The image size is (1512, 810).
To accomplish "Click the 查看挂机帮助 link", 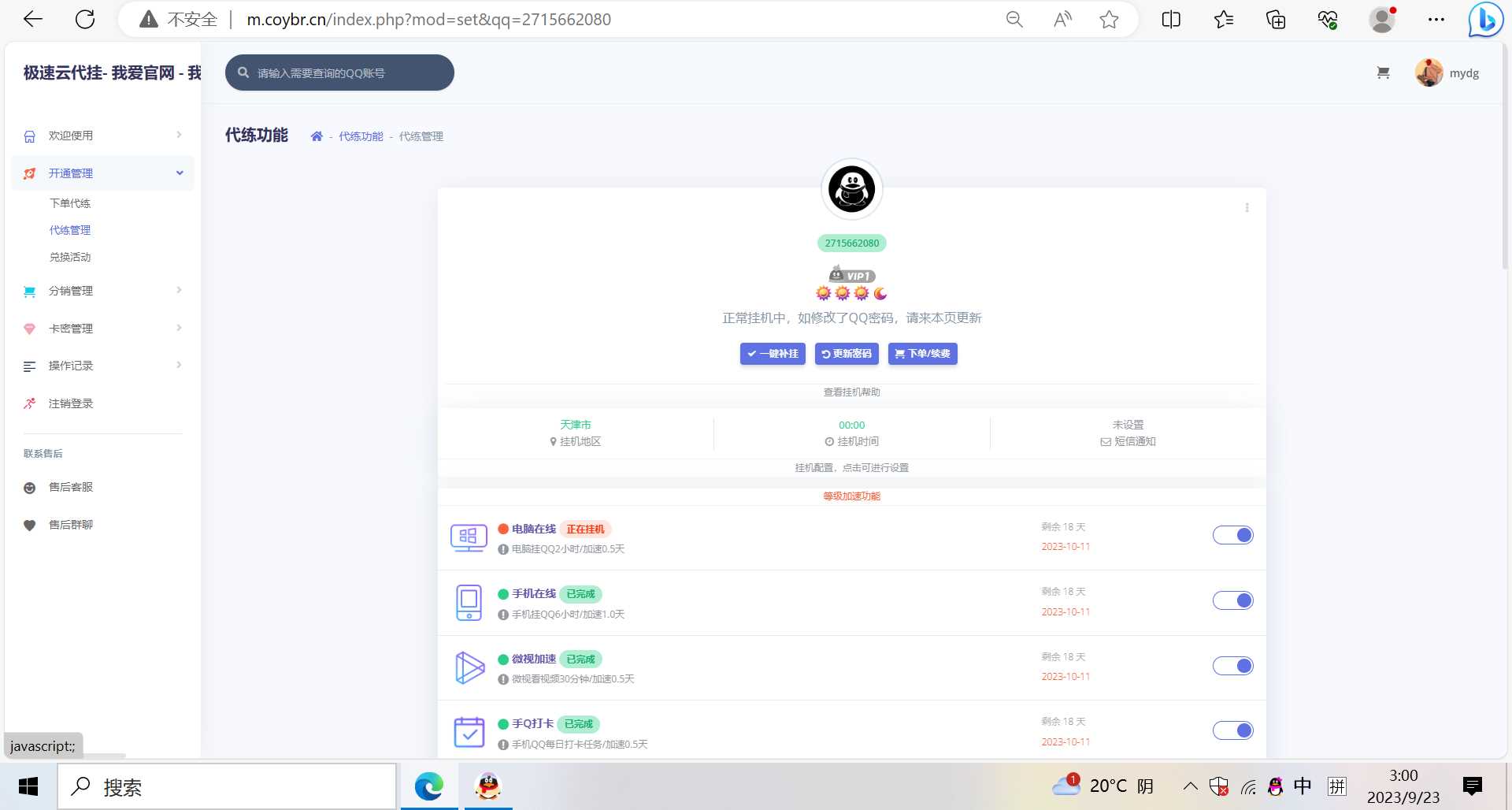I will tap(851, 392).
